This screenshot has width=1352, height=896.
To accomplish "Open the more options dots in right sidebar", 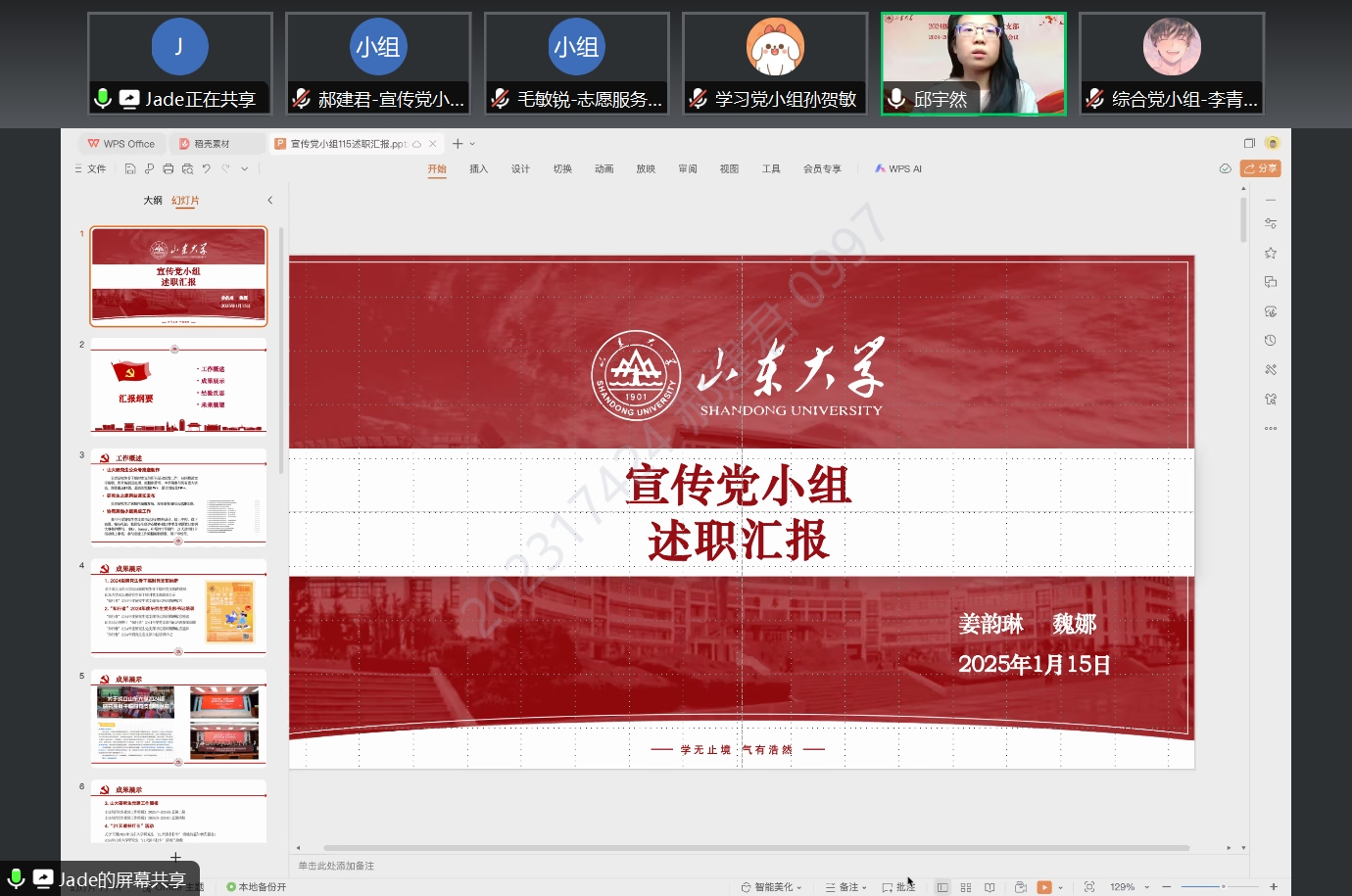I will (1271, 428).
